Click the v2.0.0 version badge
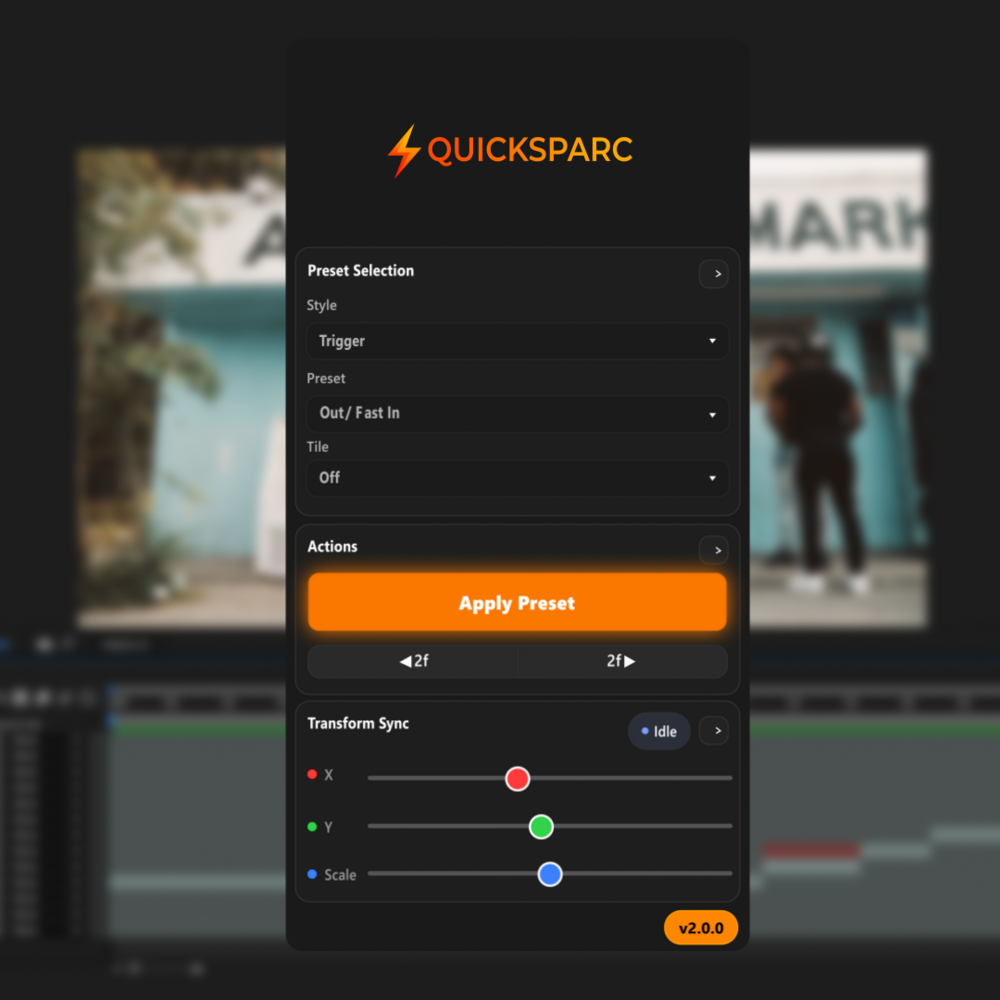Image resolution: width=1000 pixels, height=1000 pixels. point(700,928)
